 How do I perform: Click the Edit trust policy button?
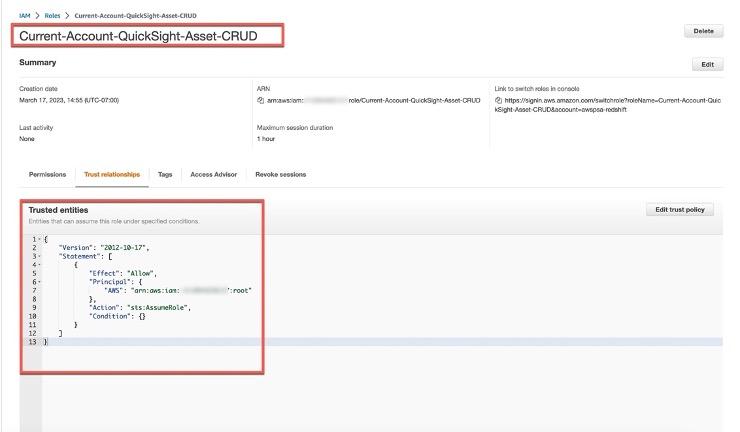(x=680, y=210)
